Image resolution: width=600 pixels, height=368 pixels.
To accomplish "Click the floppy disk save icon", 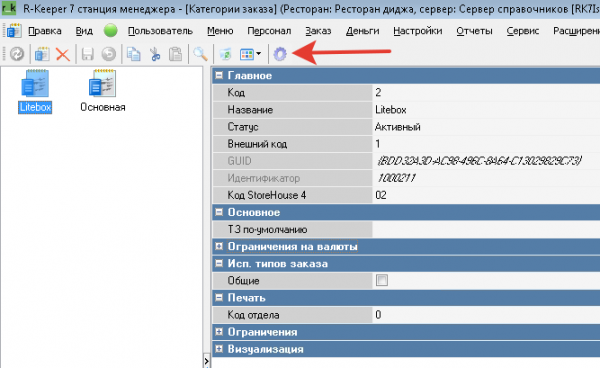I will point(88,54).
